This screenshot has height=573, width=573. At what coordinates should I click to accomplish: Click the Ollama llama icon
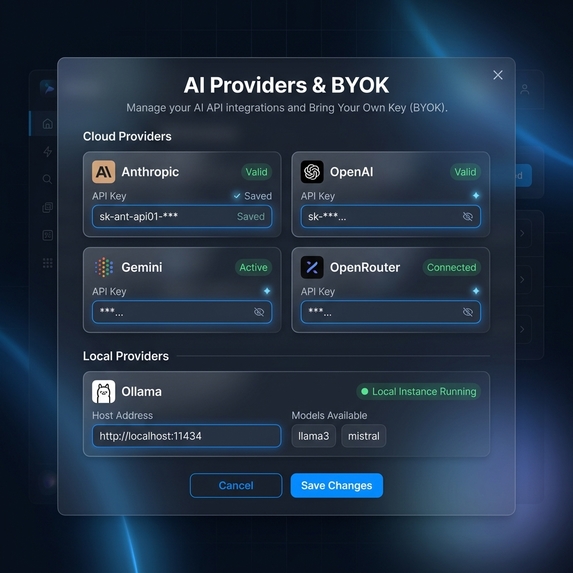click(x=103, y=391)
